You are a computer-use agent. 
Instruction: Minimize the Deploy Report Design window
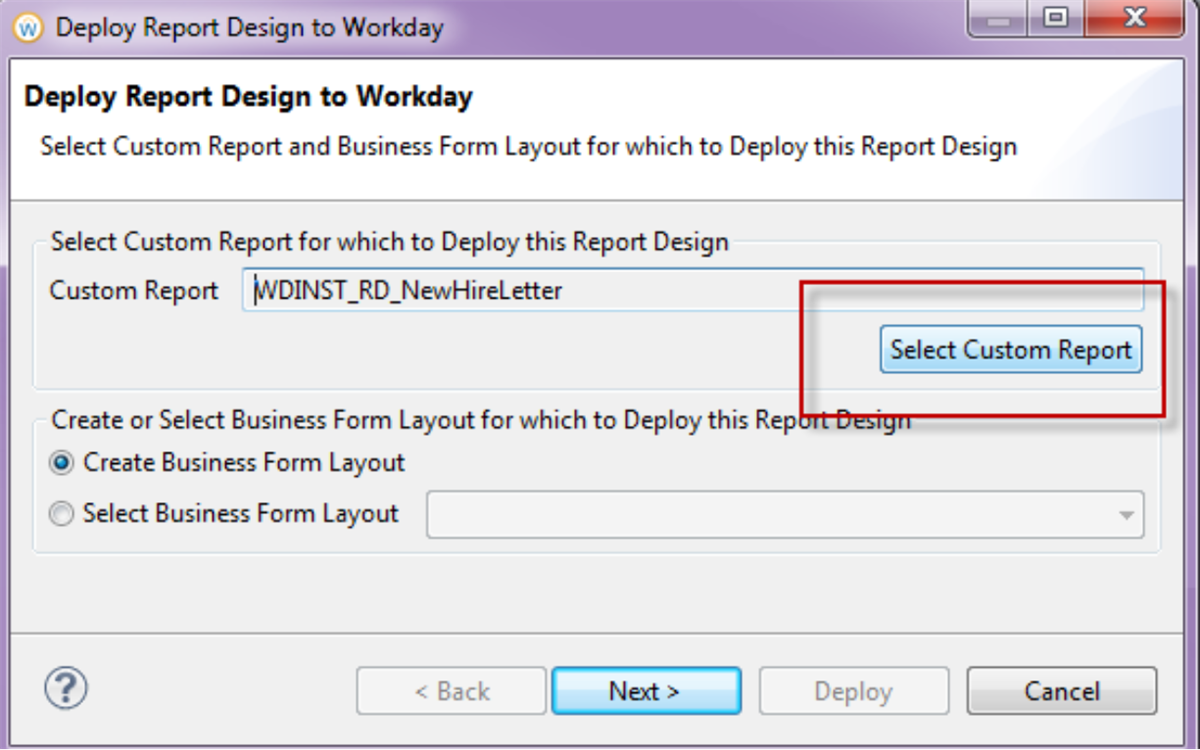996,18
